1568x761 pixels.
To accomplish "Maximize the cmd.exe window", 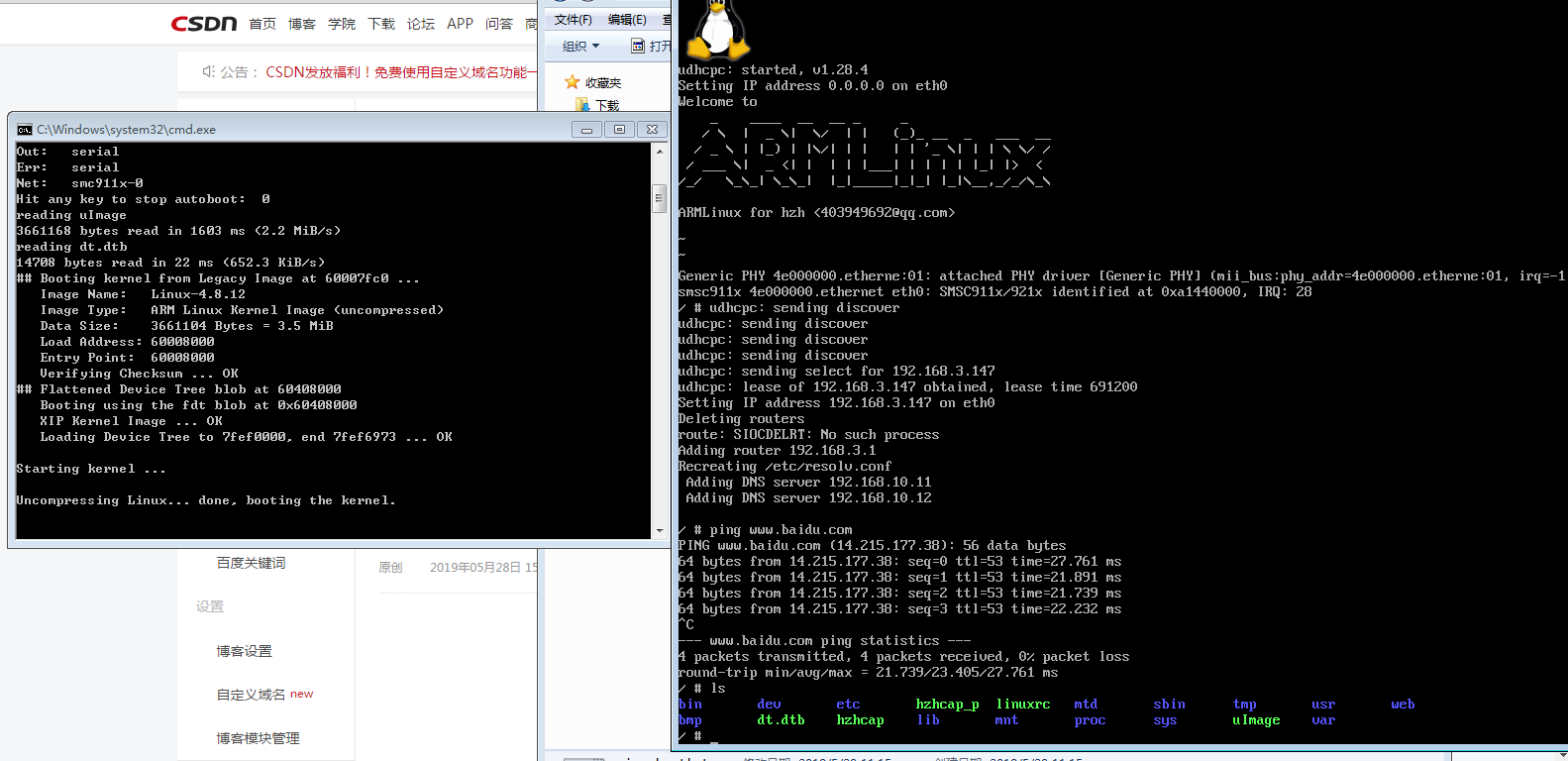I will [619, 130].
